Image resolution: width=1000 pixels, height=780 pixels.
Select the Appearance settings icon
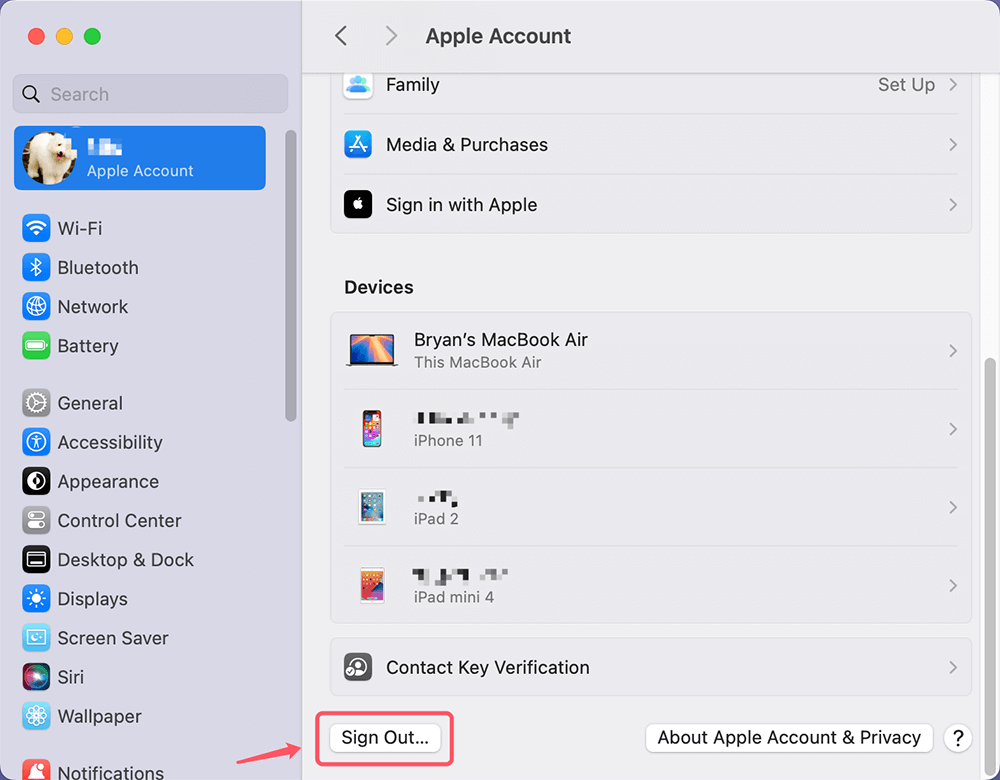click(36, 481)
